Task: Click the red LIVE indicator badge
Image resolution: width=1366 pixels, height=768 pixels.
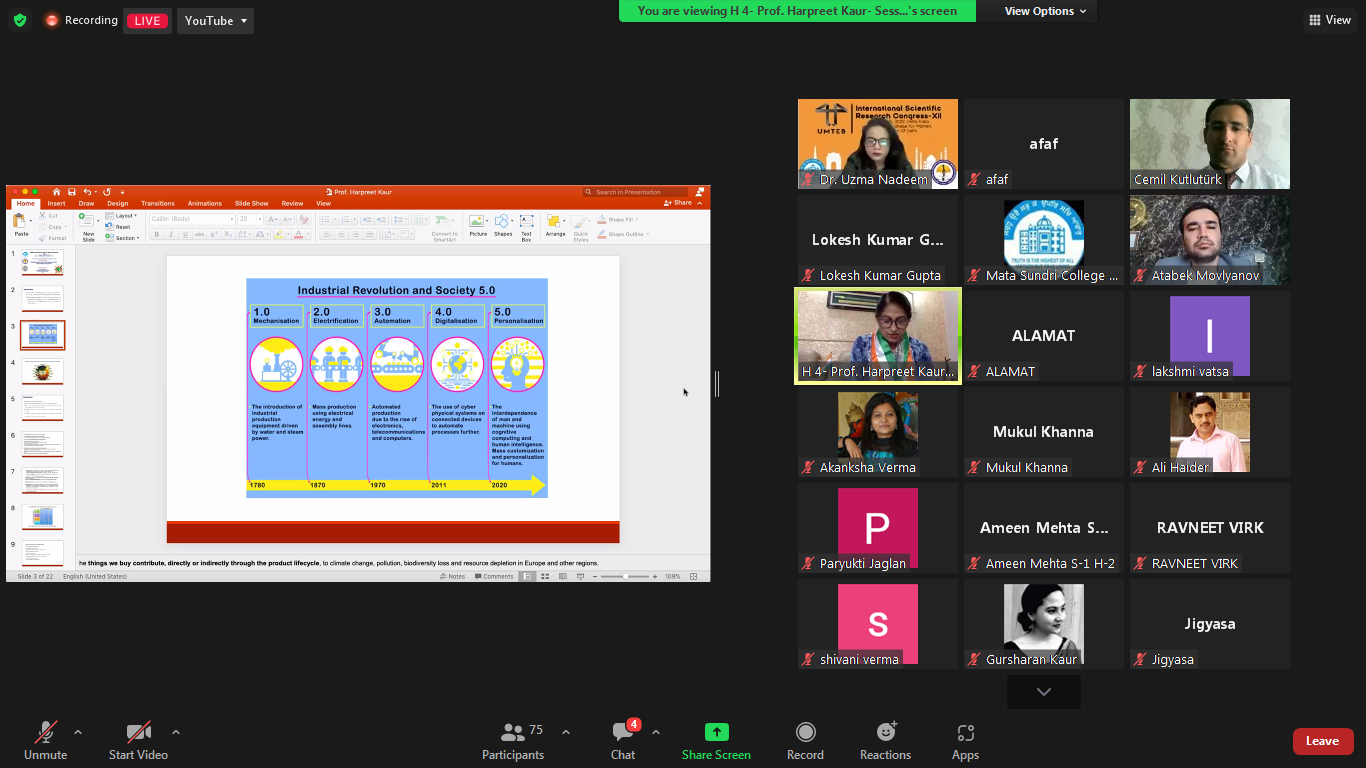Action: pos(147,21)
